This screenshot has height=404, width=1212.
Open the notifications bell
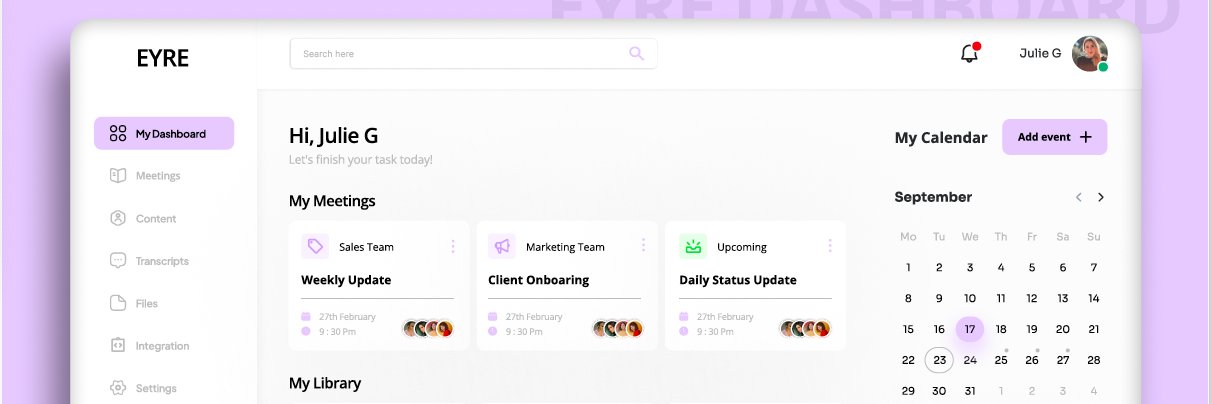(969, 53)
